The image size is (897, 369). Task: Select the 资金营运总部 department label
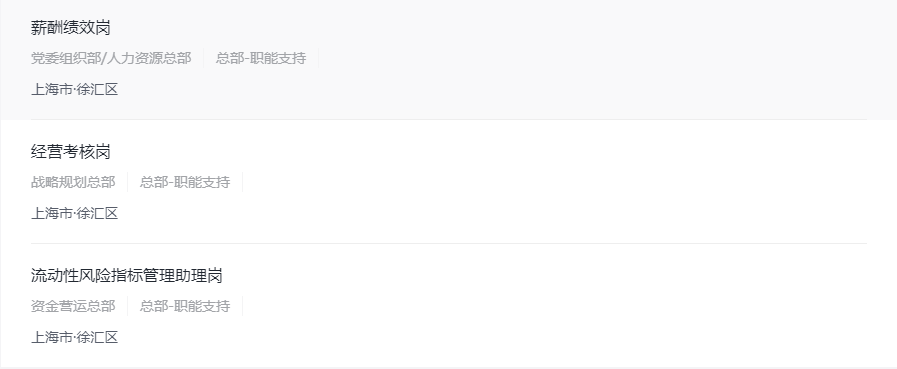point(73,307)
